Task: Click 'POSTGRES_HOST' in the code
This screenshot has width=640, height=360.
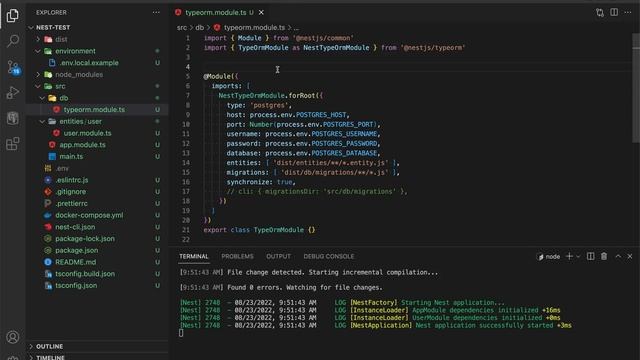Action: pyautogui.click(x=321, y=115)
